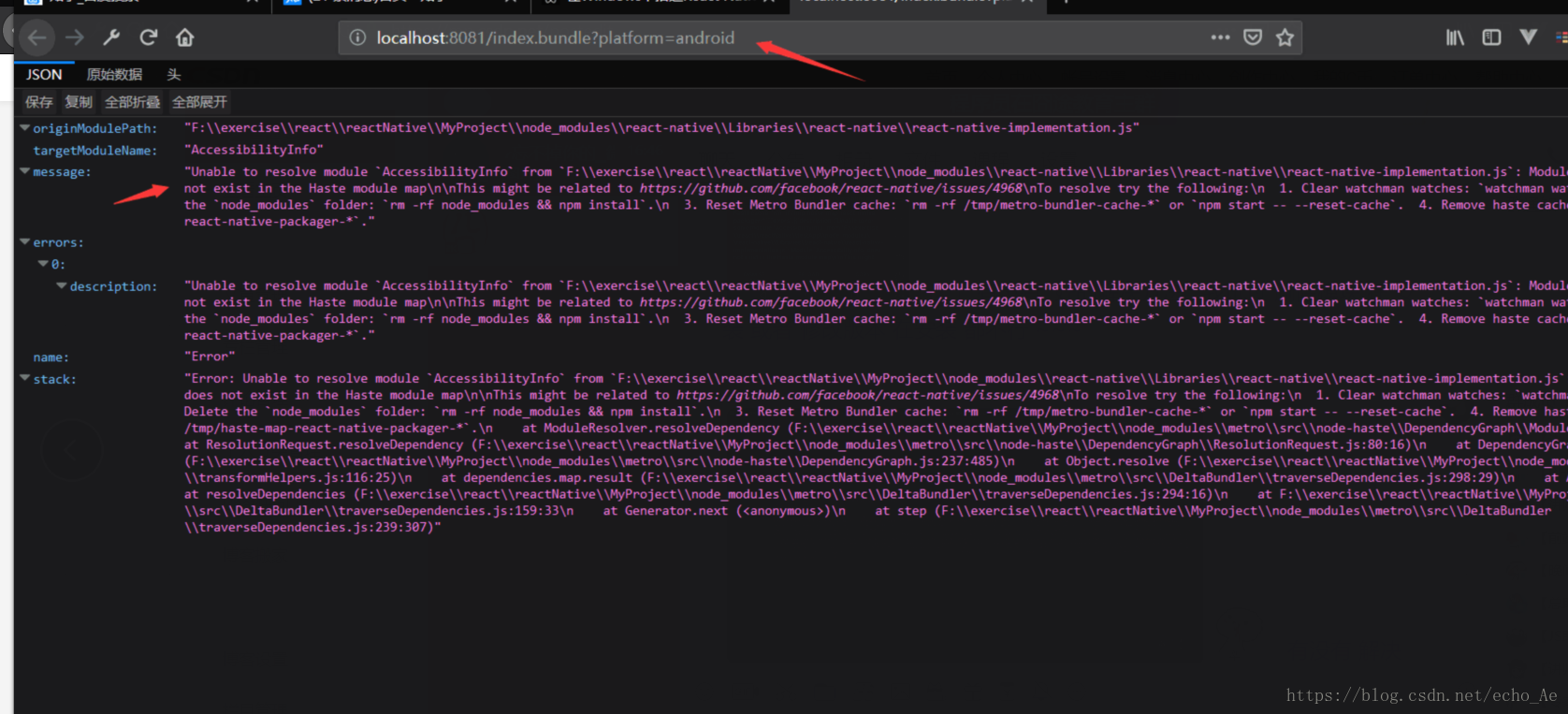Collapse all nodes with 全部折叠
1568x714 pixels.
(x=132, y=102)
